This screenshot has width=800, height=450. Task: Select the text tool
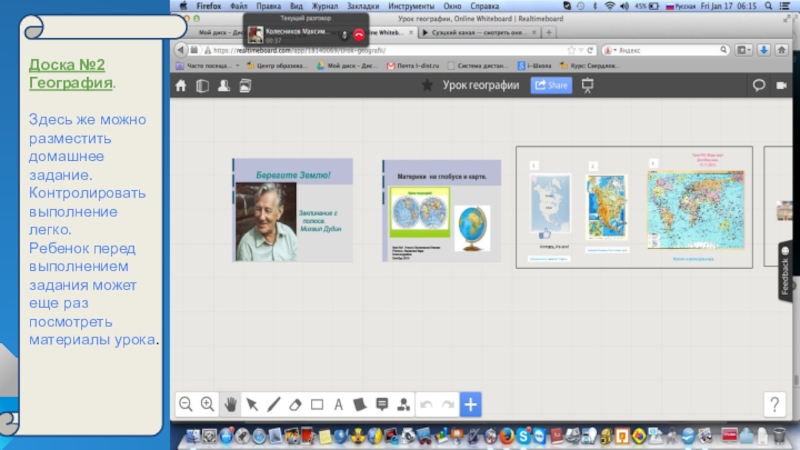pos(338,404)
